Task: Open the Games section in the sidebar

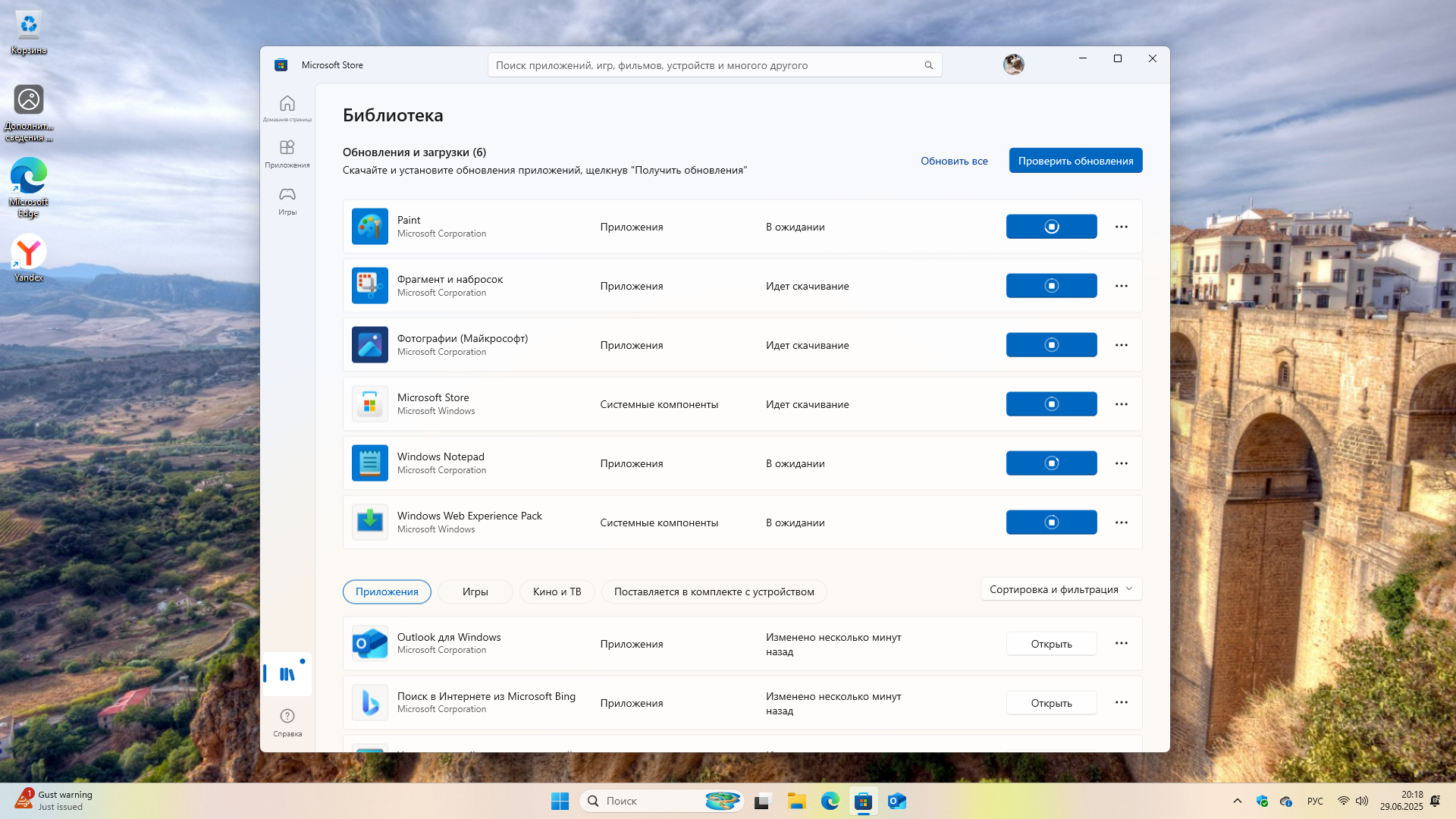Action: click(287, 199)
